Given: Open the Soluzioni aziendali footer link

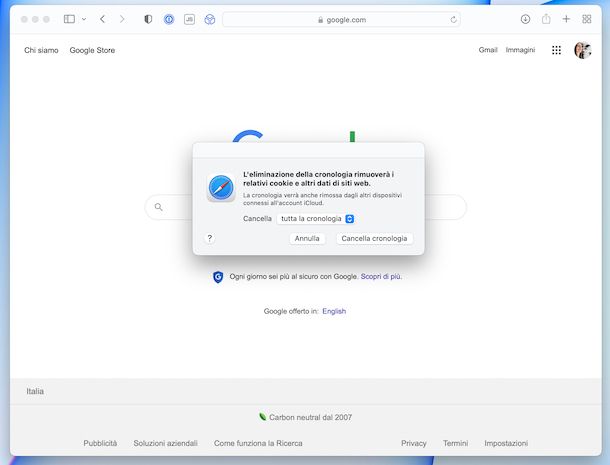Looking at the screenshot, I should tap(165, 443).
